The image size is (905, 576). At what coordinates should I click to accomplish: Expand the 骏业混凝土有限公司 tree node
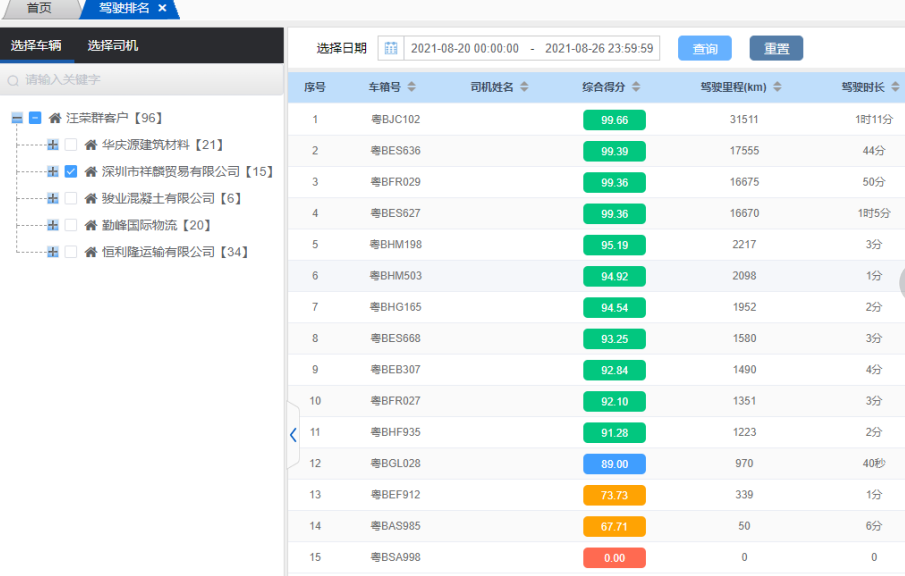[x=53, y=198]
